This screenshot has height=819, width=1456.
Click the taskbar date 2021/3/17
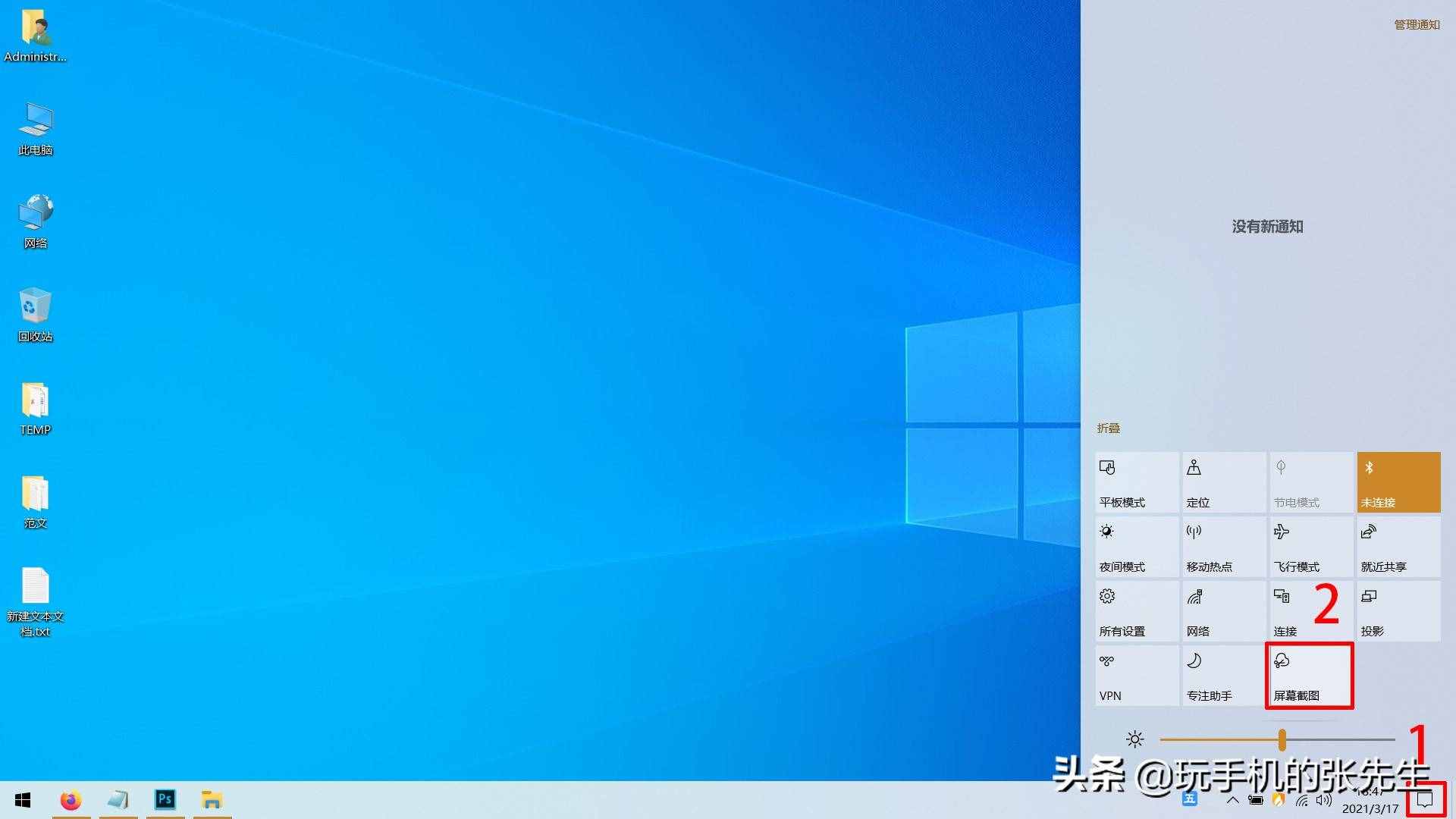(x=1370, y=809)
